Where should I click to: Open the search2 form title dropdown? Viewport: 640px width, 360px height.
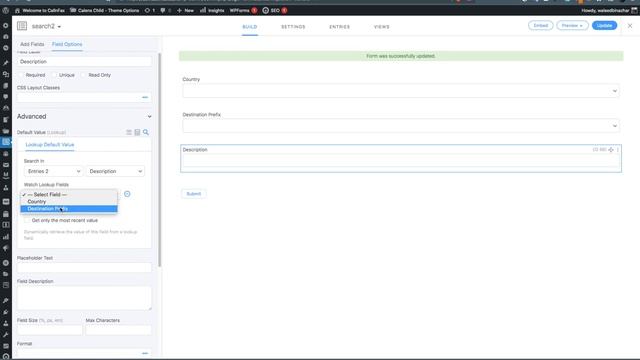[47, 26]
